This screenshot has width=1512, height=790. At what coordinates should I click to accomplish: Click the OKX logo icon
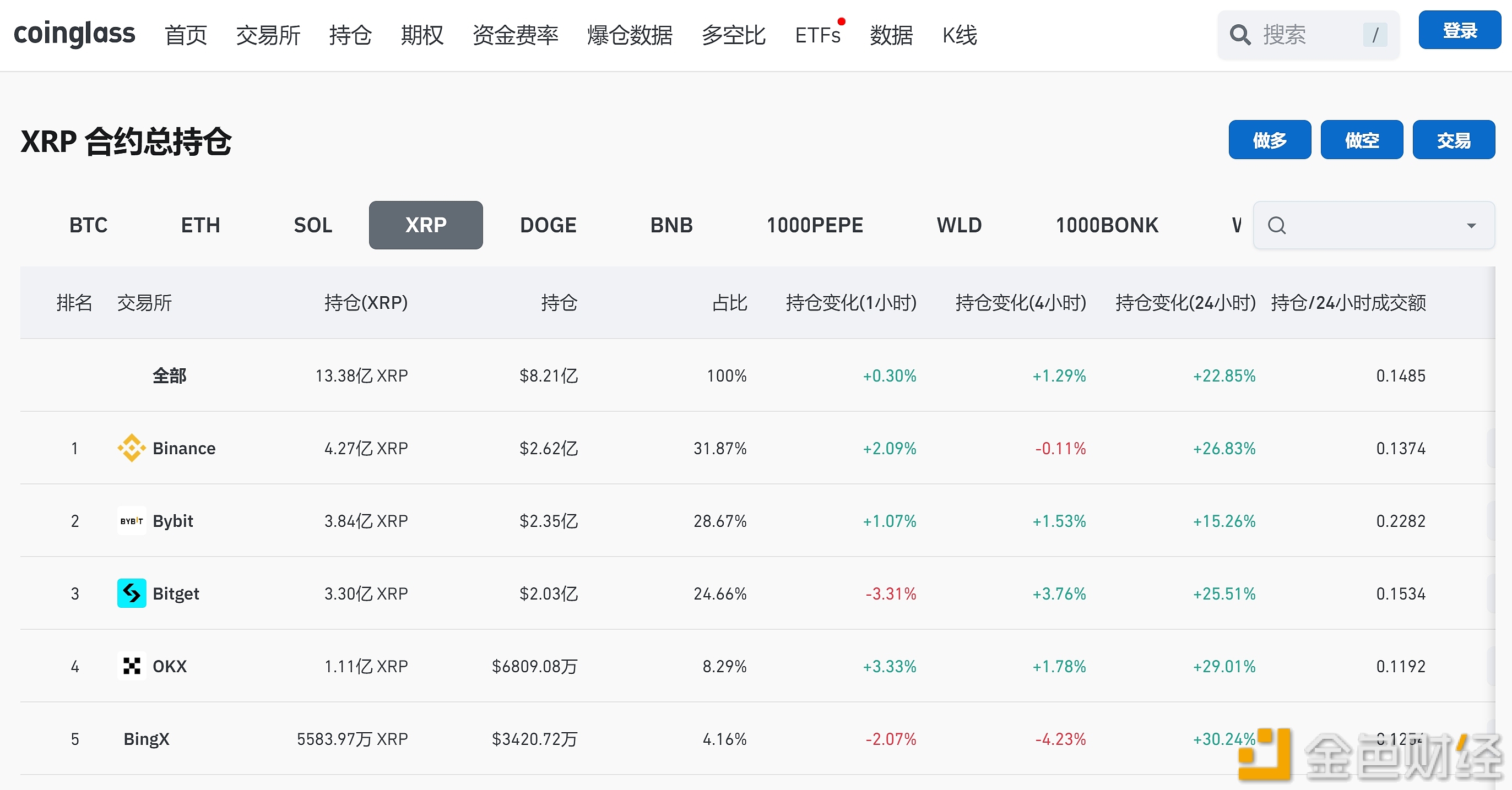click(132, 666)
